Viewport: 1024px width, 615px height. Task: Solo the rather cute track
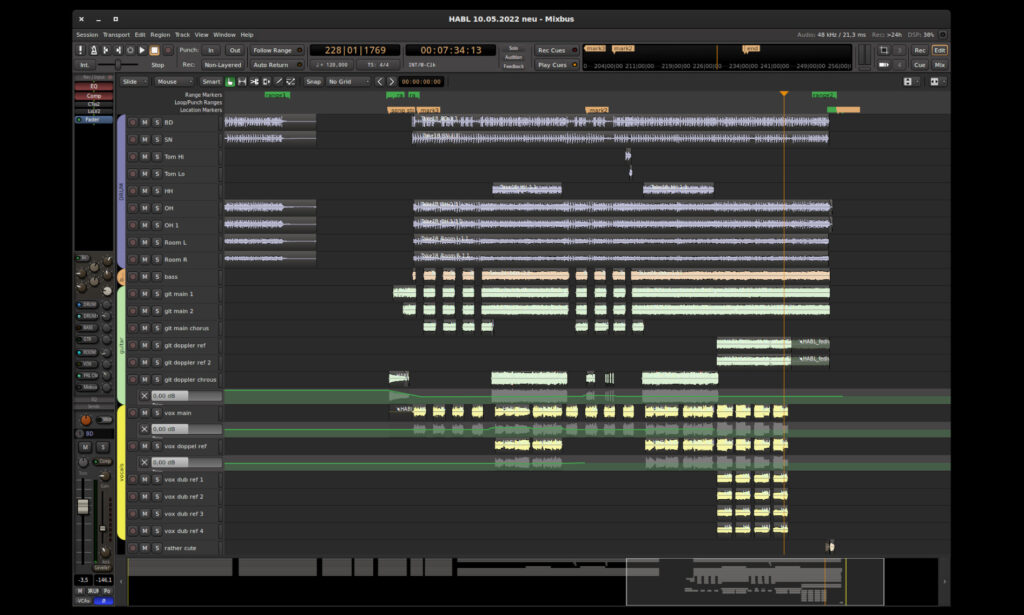click(157, 548)
